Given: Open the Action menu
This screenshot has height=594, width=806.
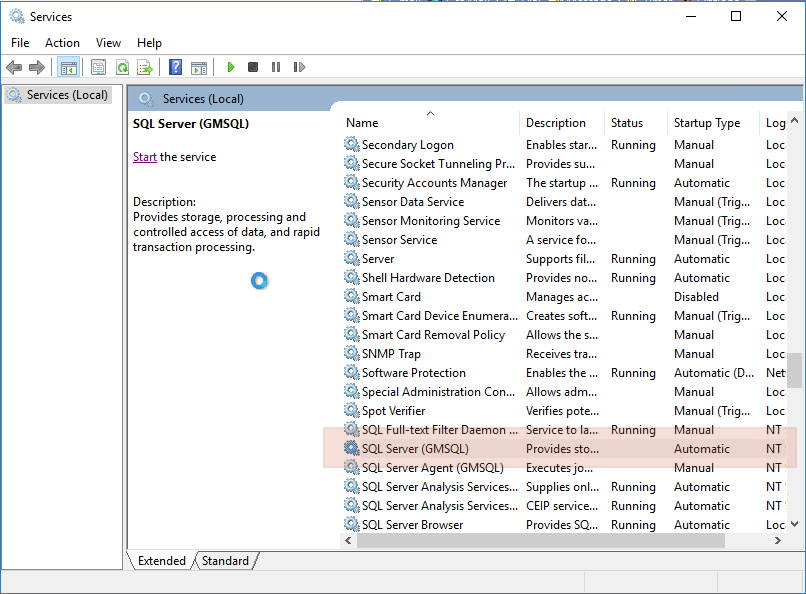Looking at the screenshot, I should [x=62, y=42].
